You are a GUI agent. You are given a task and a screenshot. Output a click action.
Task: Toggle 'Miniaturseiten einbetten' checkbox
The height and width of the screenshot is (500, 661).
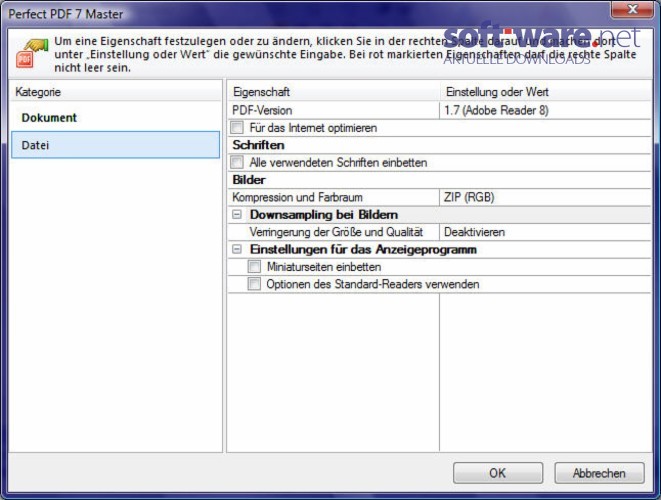point(254,266)
